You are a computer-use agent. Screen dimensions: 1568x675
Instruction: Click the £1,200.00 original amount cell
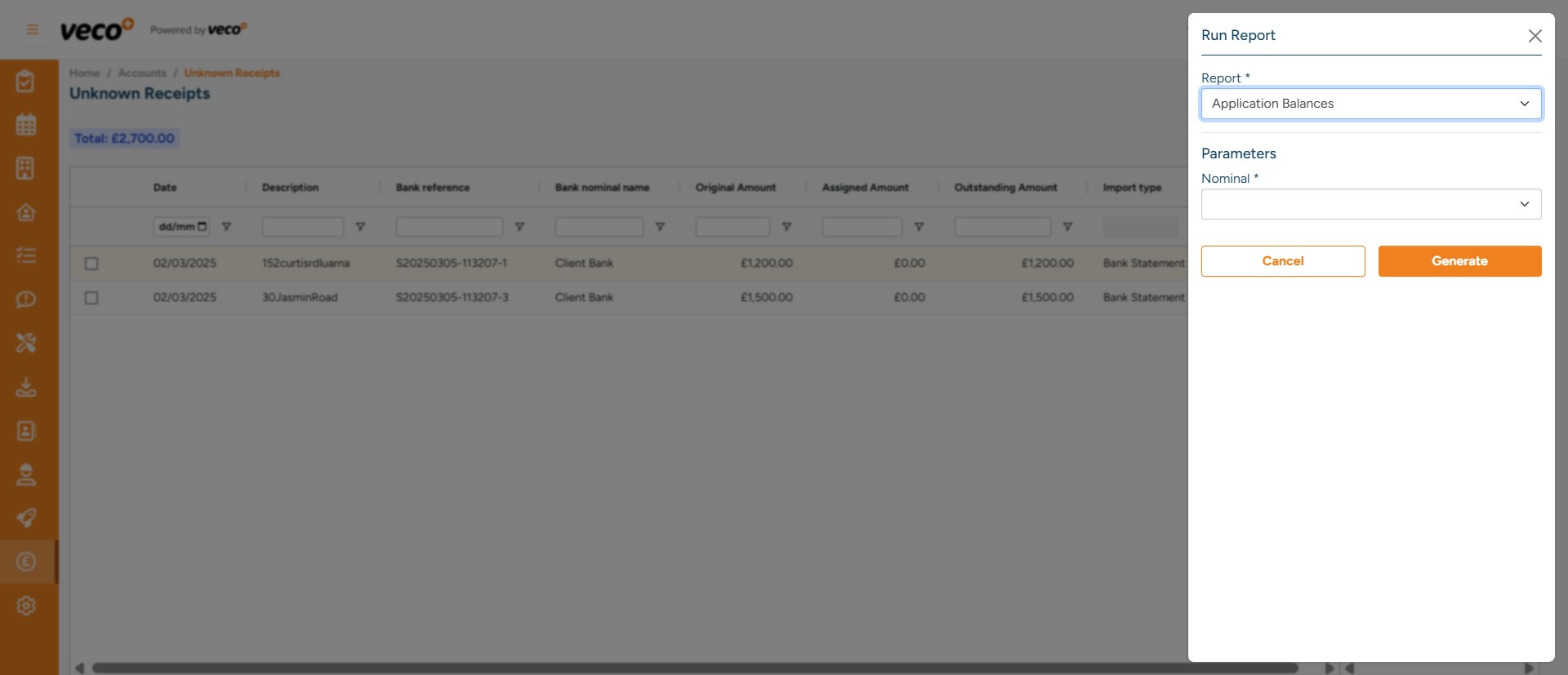767,263
